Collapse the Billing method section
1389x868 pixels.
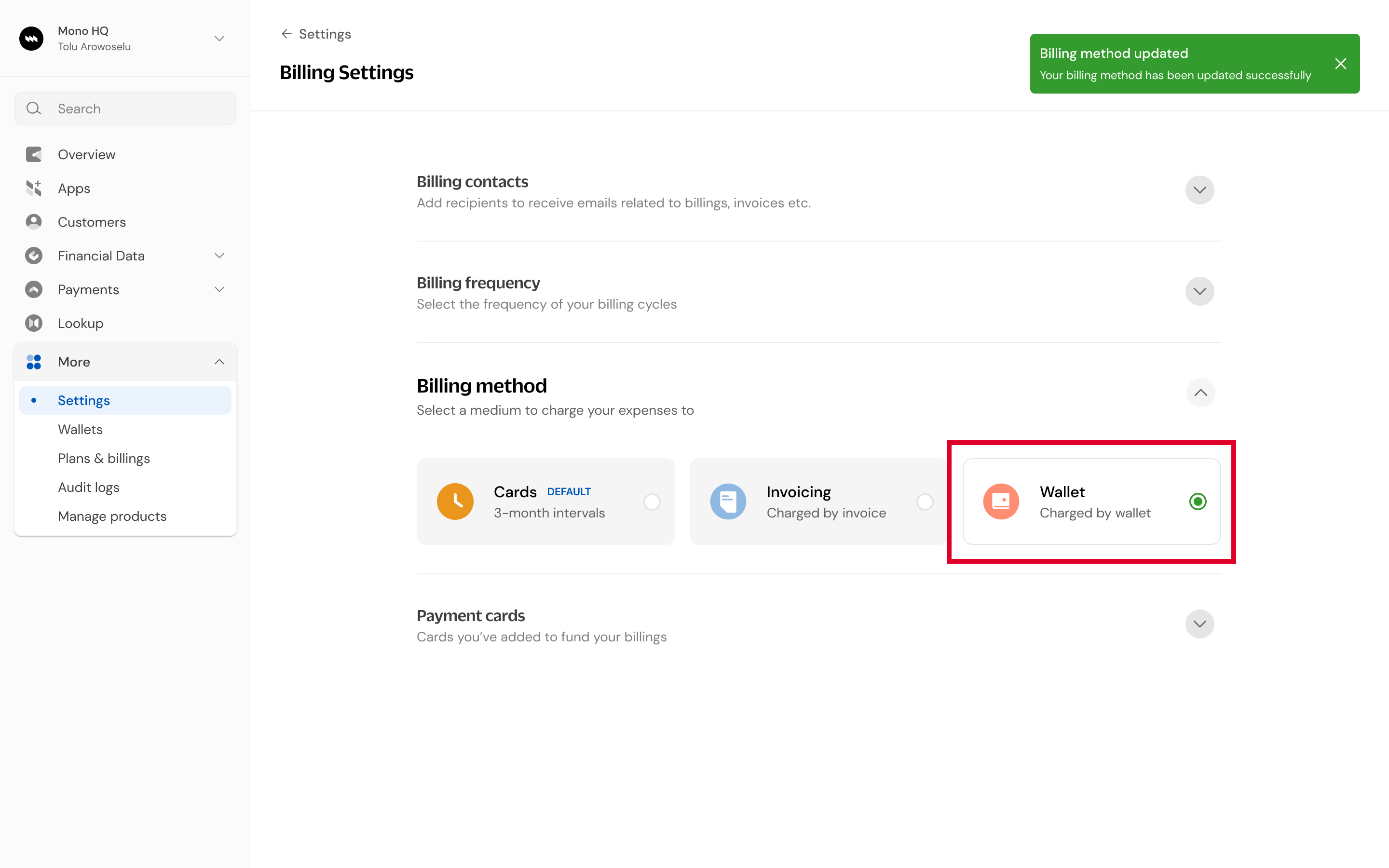pyautogui.click(x=1201, y=393)
